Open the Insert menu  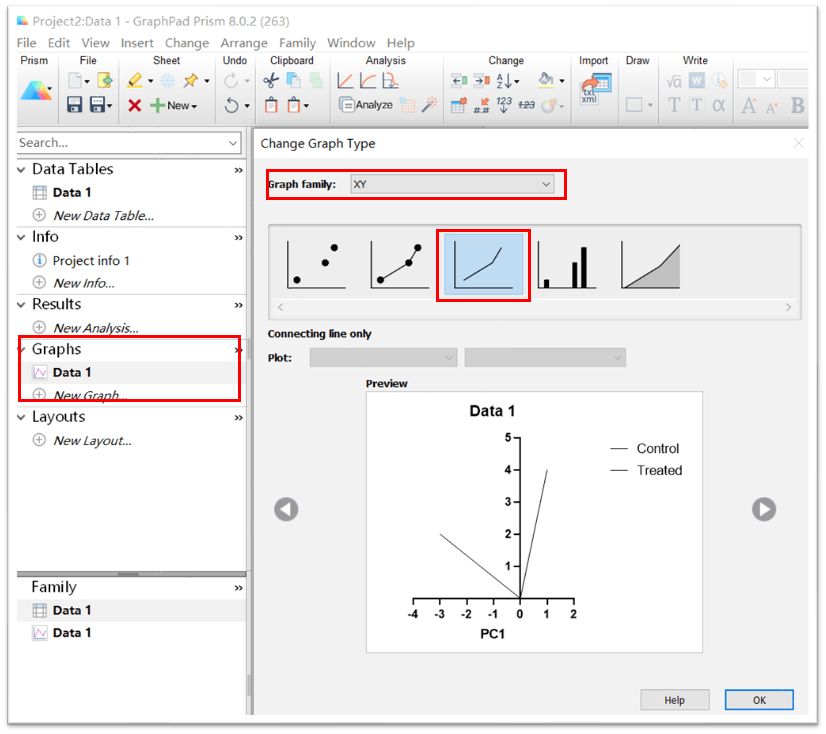coord(137,43)
